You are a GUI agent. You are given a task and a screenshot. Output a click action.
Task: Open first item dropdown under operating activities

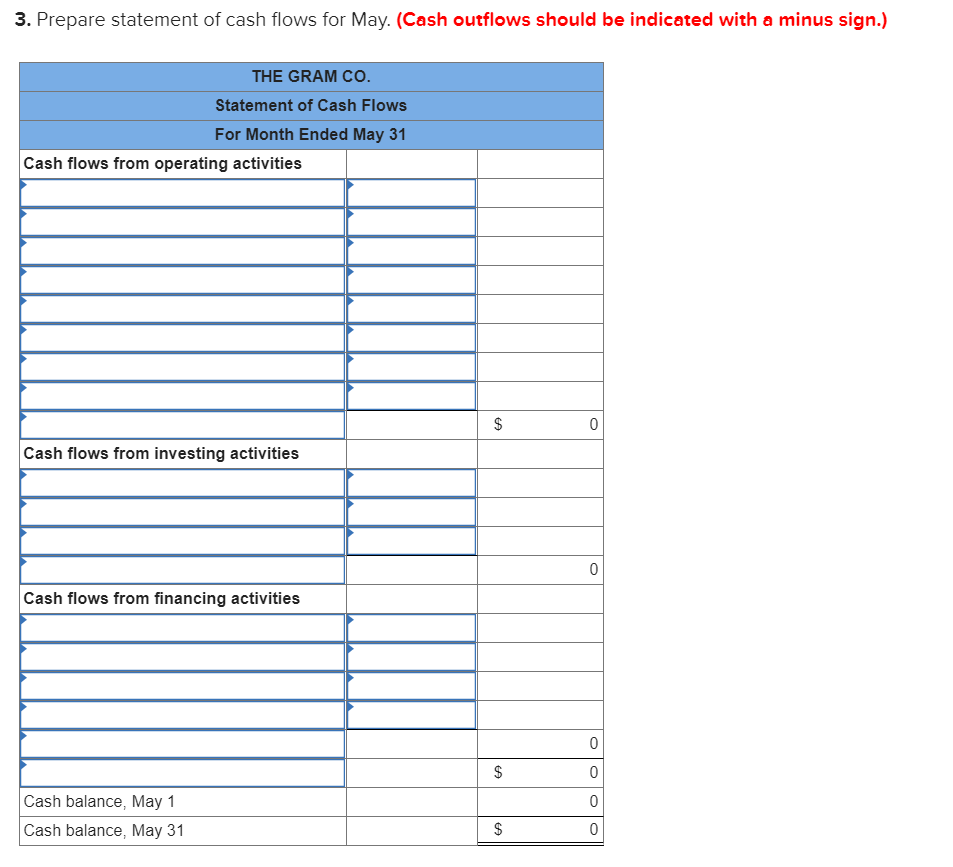[x=182, y=193]
